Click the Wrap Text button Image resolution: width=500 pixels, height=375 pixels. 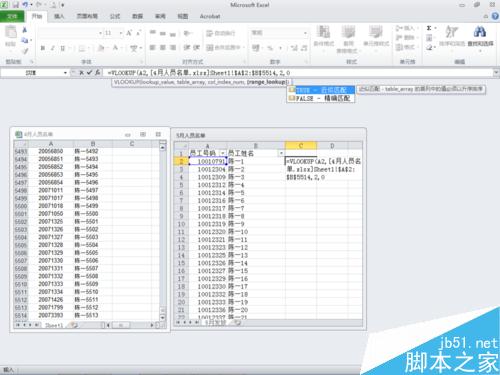tap(221, 33)
